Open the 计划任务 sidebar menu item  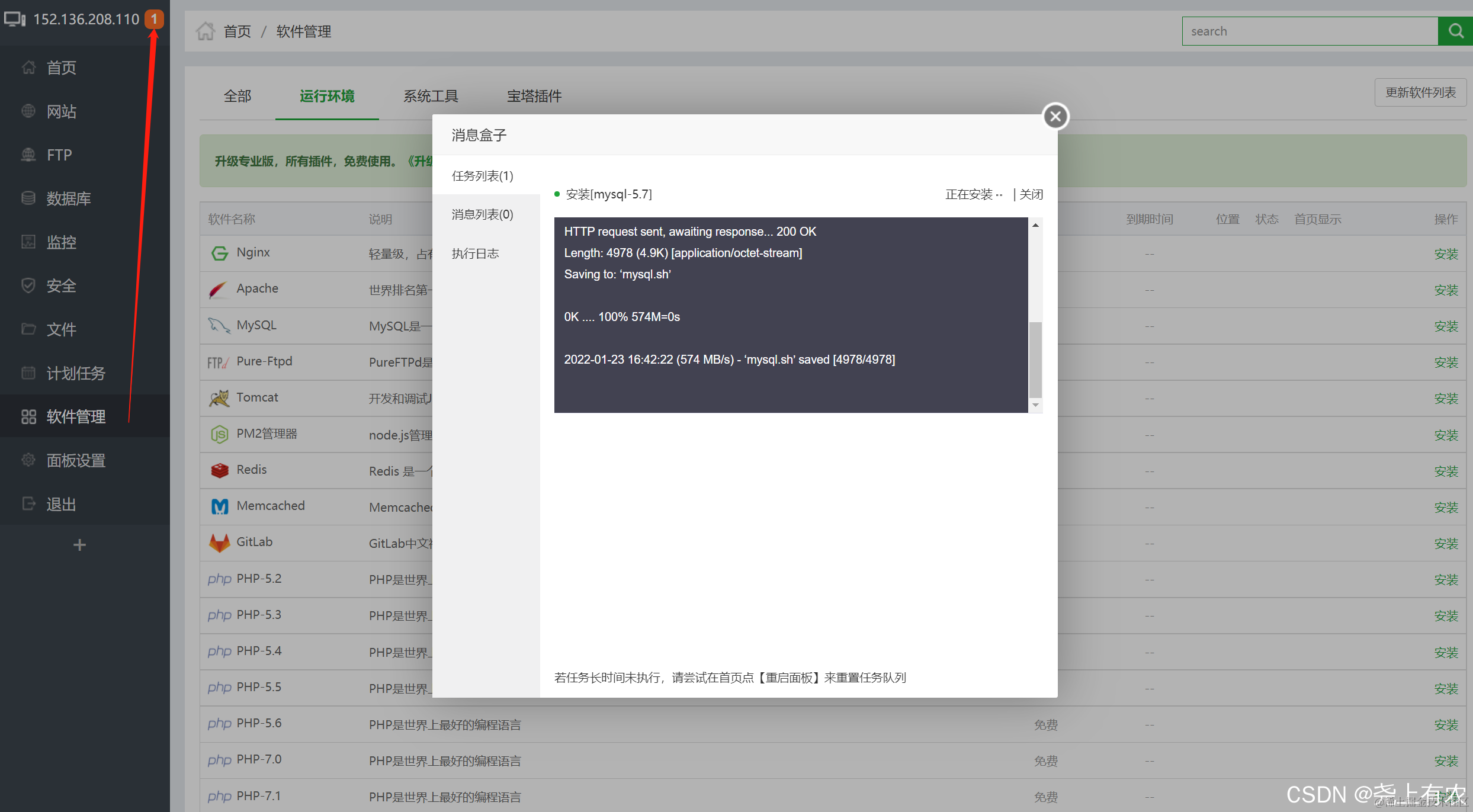pyautogui.click(x=75, y=373)
